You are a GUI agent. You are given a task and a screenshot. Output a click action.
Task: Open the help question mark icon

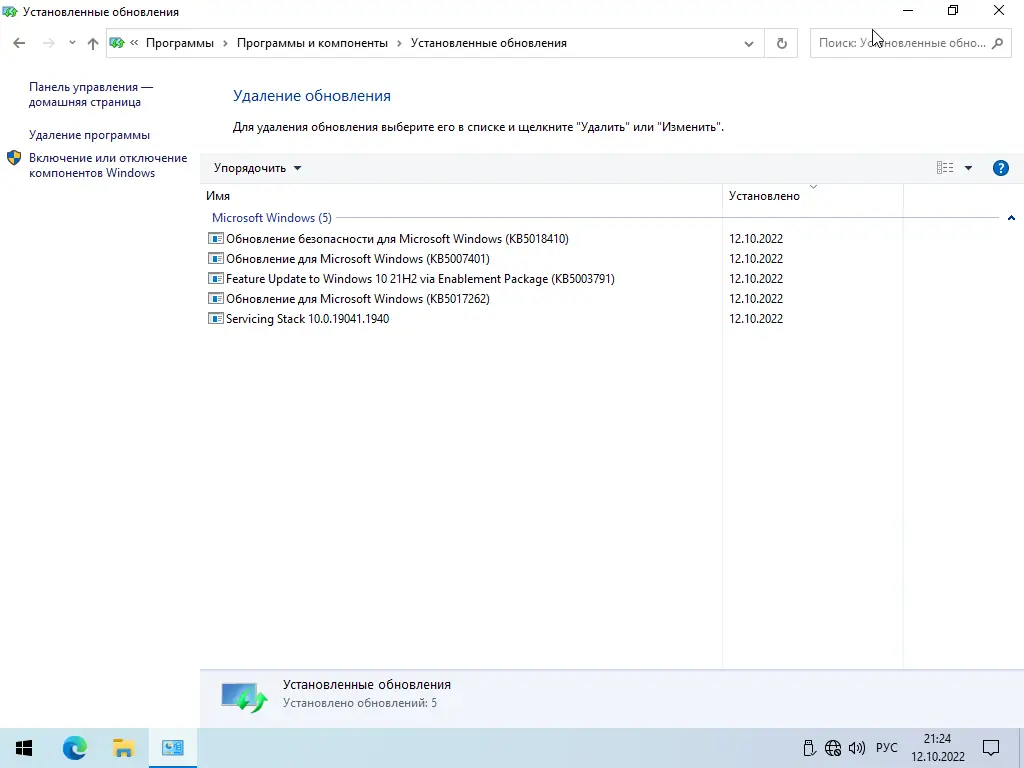tap(1000, 168)
